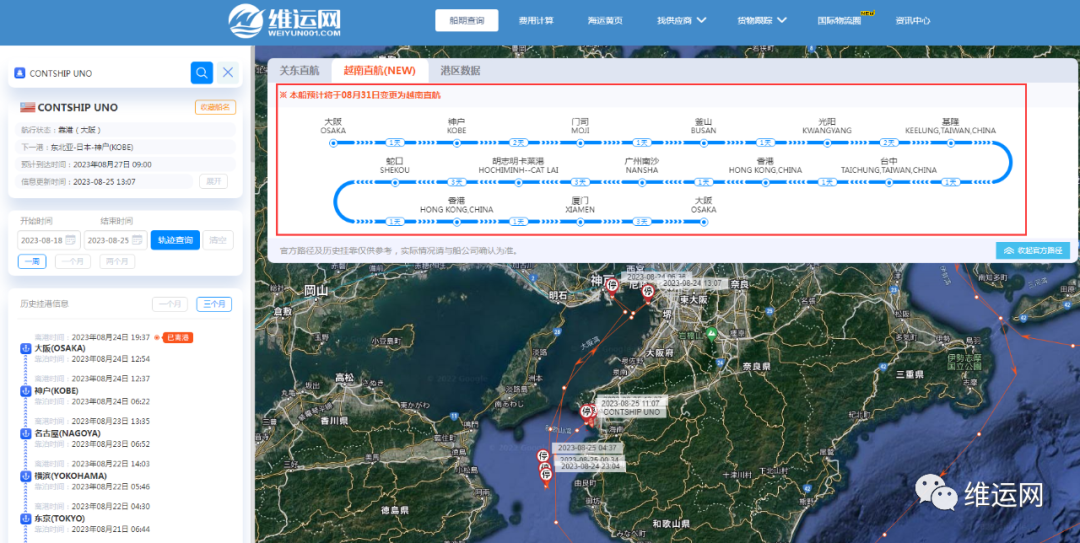Click the 停 marker labeled 2023-08-25 04:37
The image size is (1080, 543).
[x=543, y=456]
